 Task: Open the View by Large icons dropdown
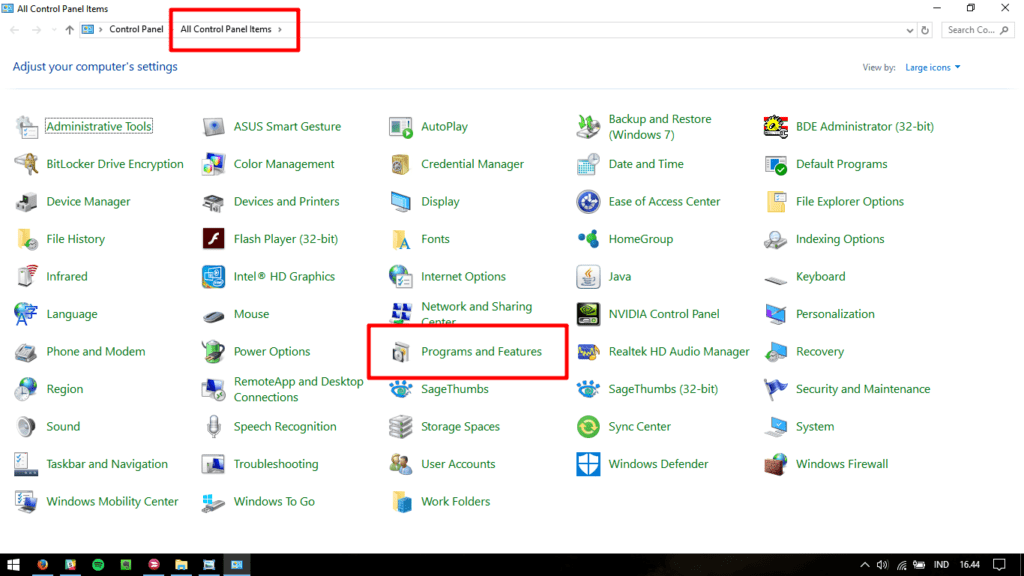933,67
